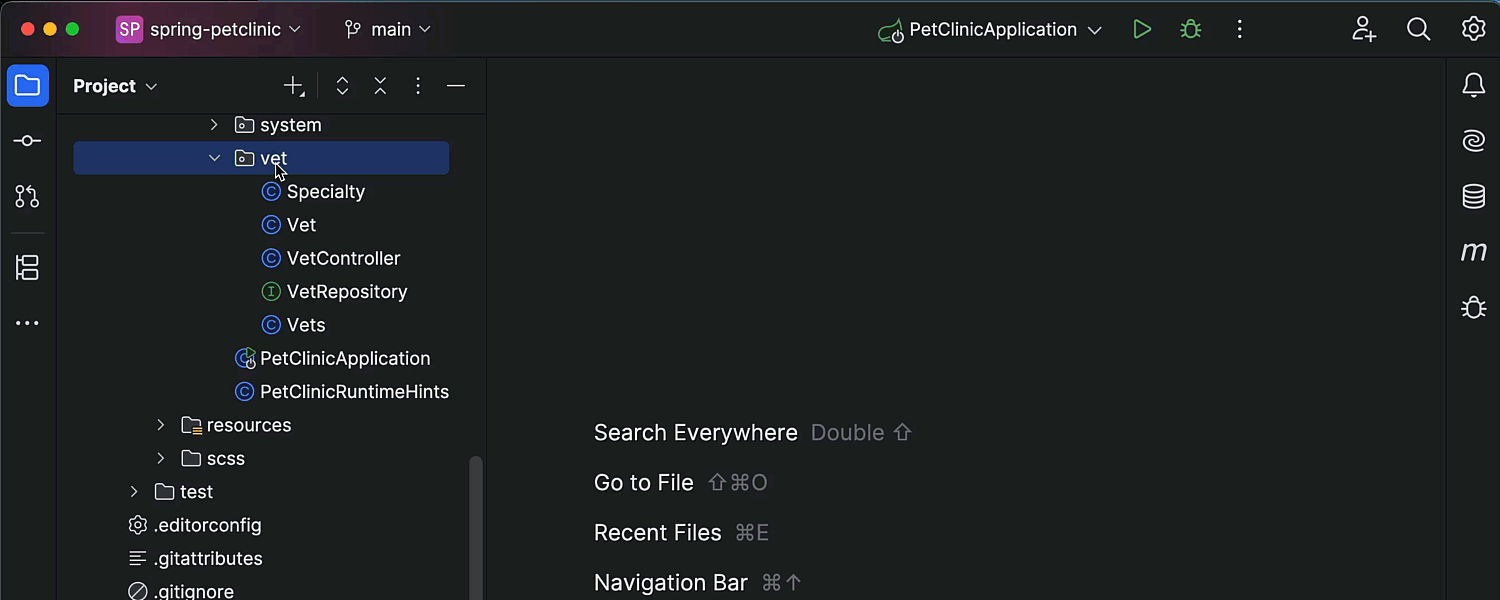
Task: Run the PetClinicApplication configuration
Action: [1143, 29]
